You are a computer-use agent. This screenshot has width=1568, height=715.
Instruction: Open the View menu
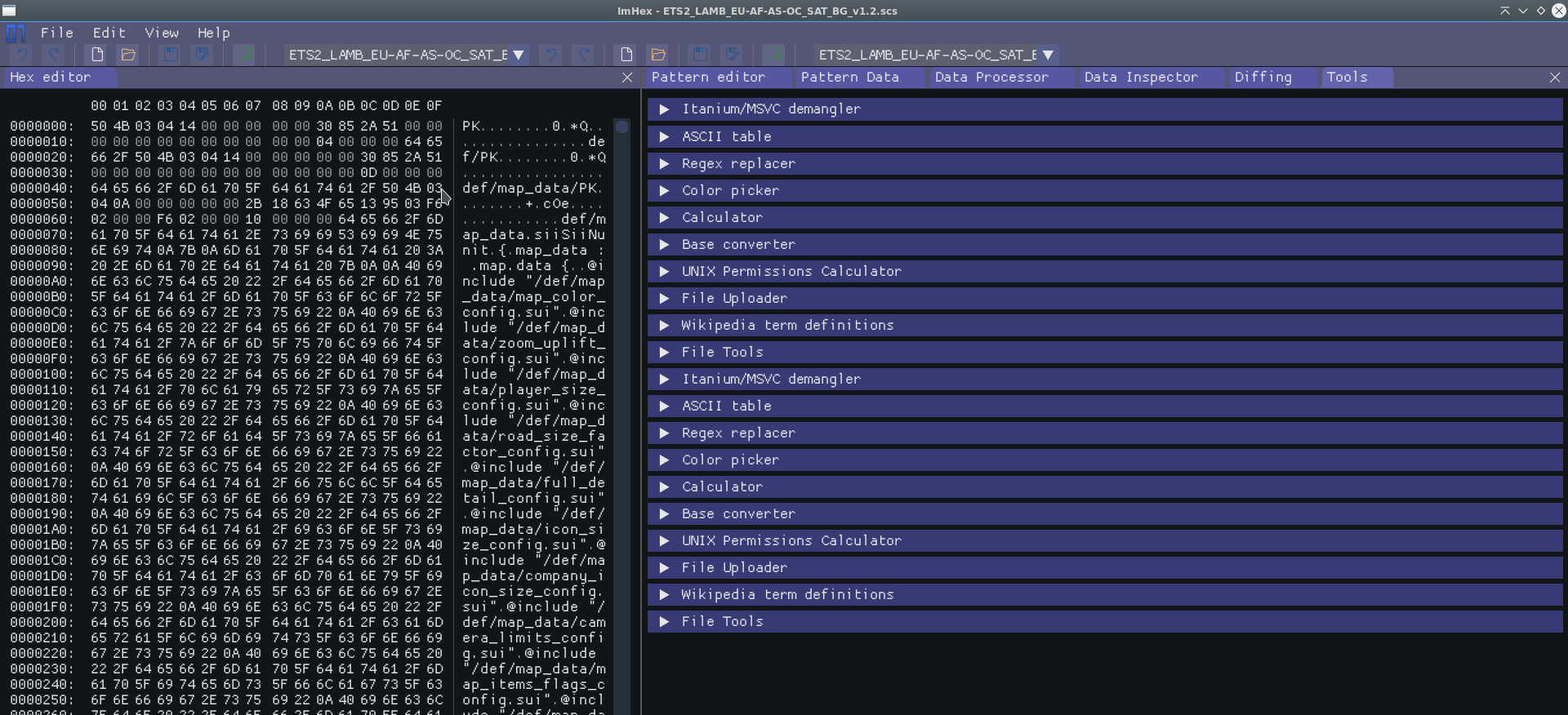point(162,33)
